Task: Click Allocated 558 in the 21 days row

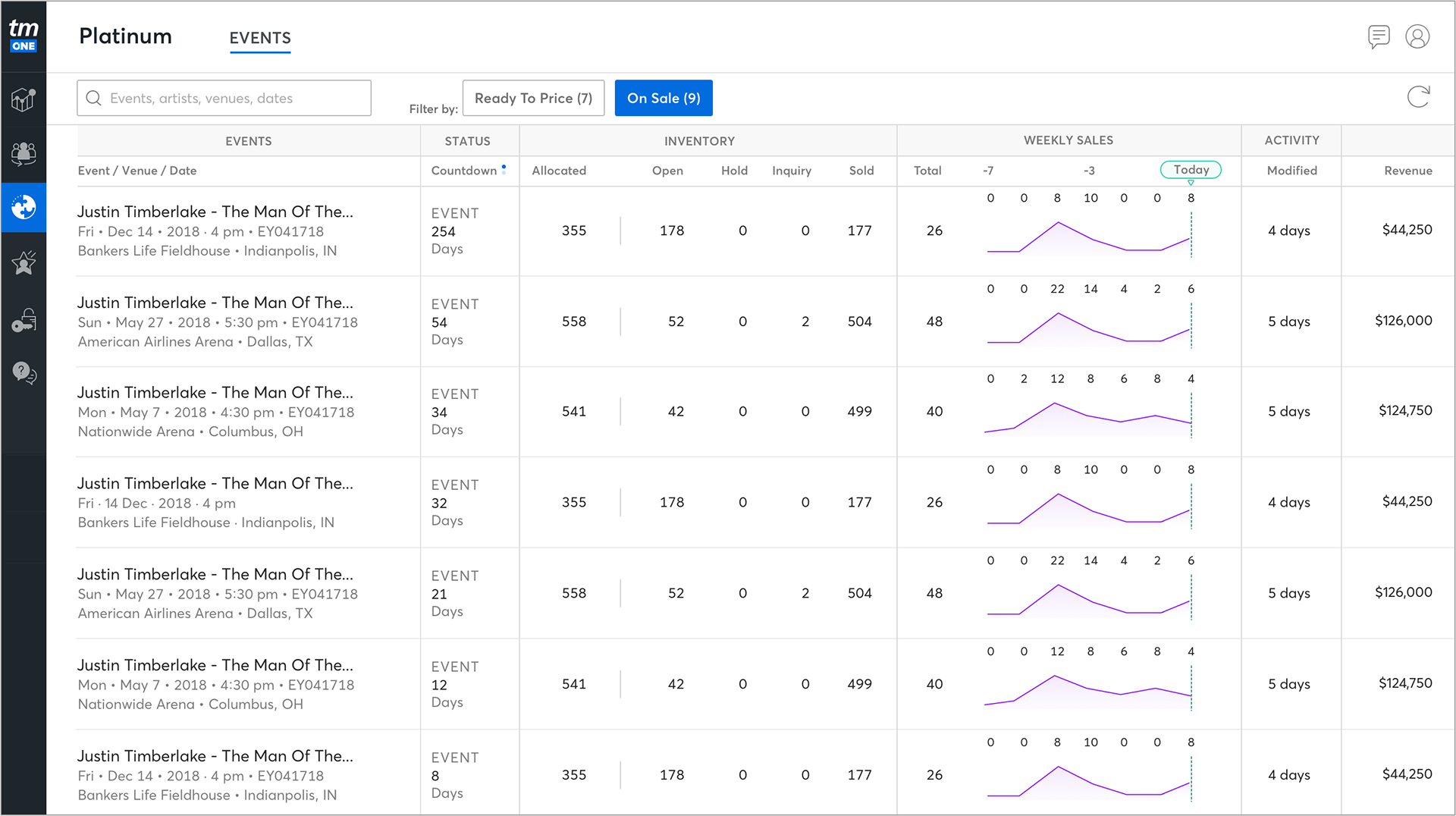Action: pos(574,594)
